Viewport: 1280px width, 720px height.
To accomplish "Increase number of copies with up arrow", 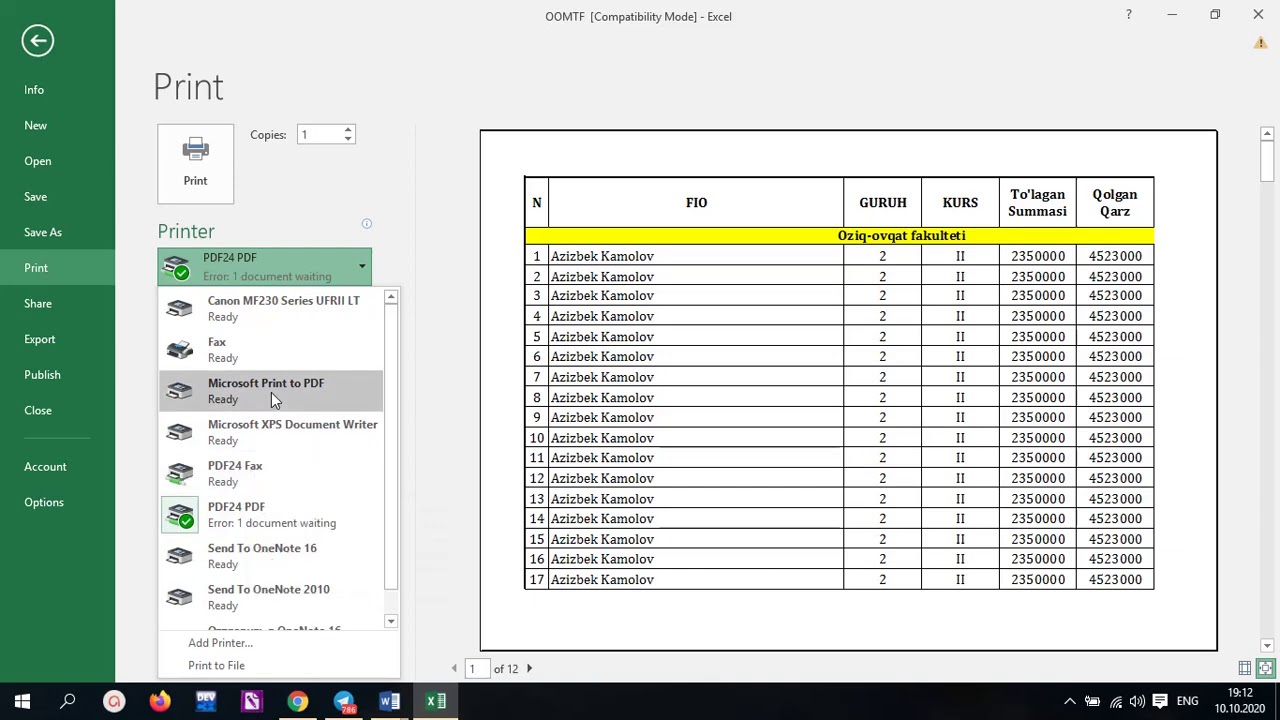I will [x=348, y=130].
